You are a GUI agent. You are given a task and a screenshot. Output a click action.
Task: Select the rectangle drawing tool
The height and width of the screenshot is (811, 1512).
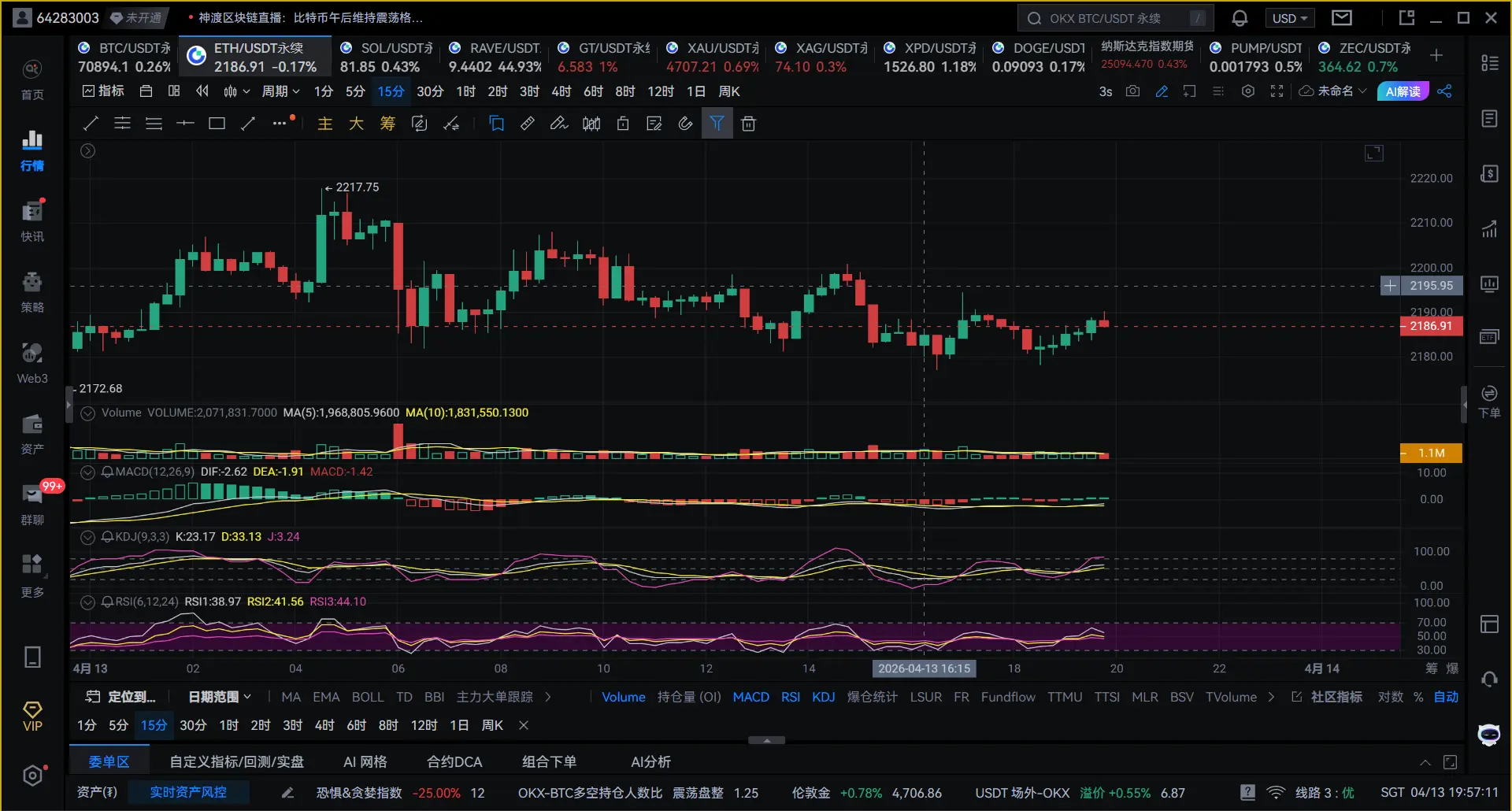(217, 123)
